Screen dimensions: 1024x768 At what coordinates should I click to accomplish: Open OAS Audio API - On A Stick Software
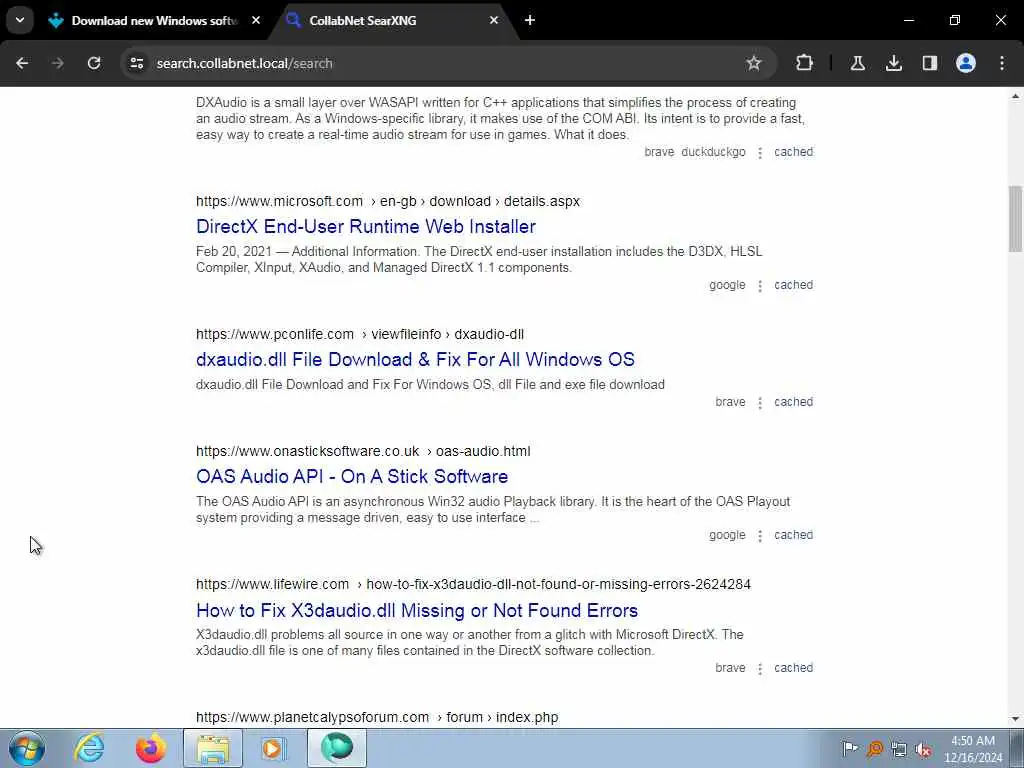pyautogui.click(x=352, y=477)
